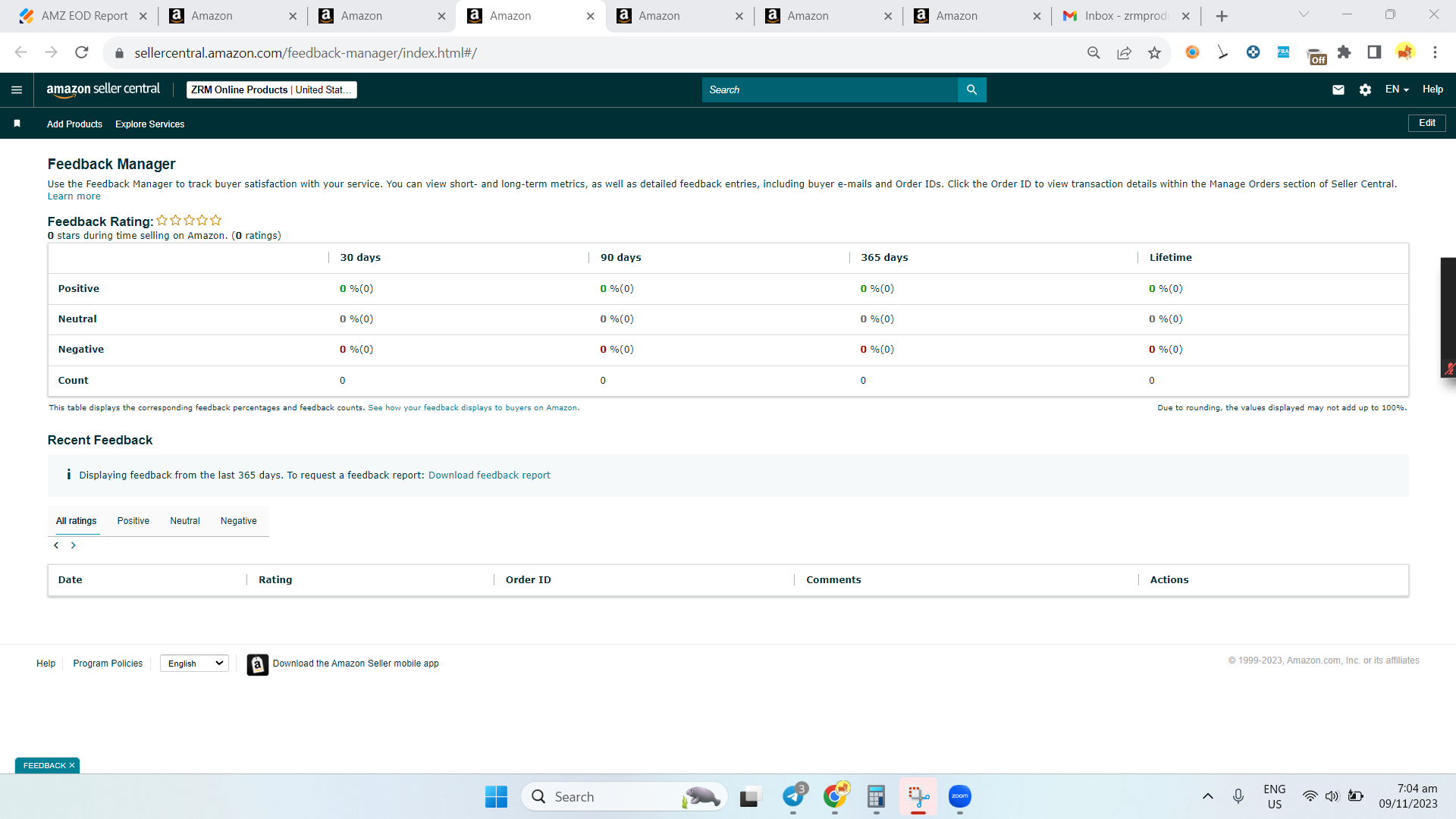Click the zoom magnifier icon in address bar

(1094, 52)
